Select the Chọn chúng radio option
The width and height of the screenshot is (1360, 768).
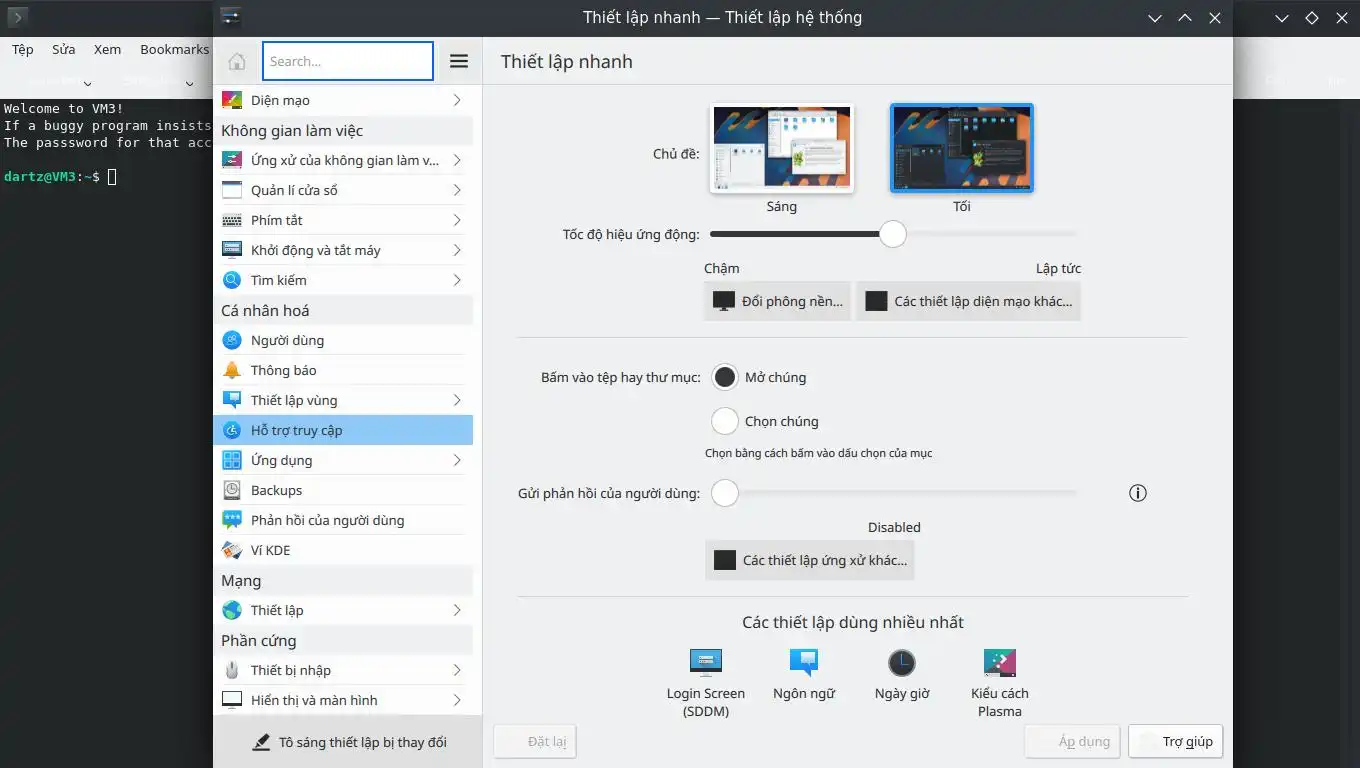(x=725, y=421)
